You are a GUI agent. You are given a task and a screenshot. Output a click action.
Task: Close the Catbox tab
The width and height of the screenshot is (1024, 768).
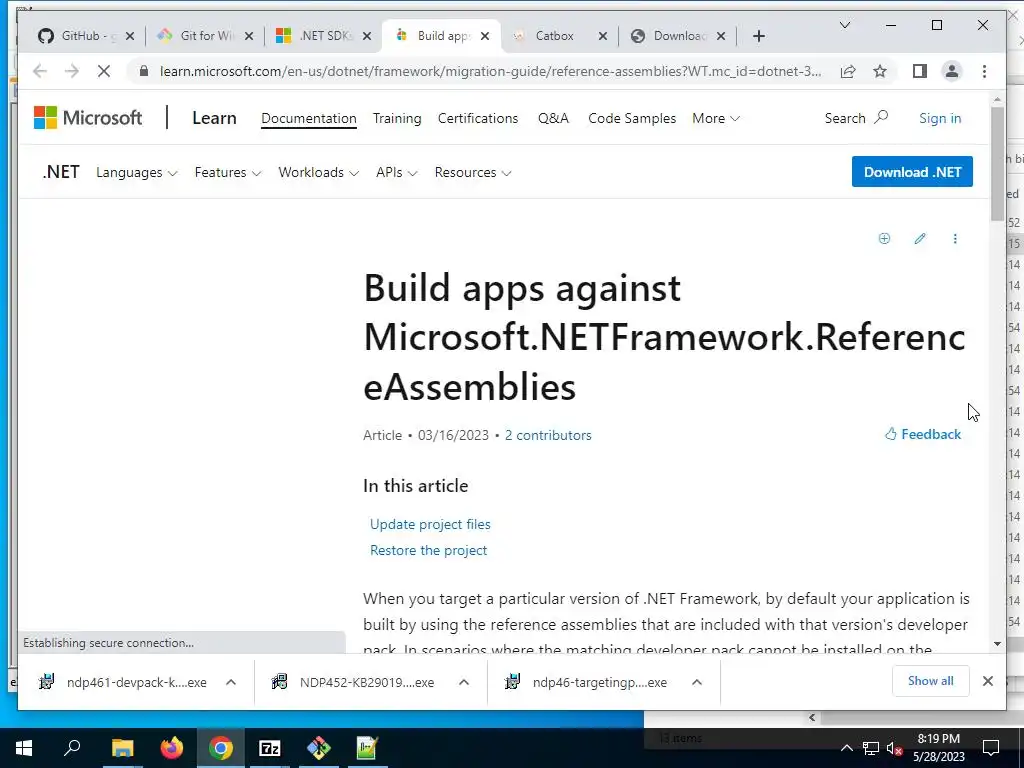click(x=603, y=36)
